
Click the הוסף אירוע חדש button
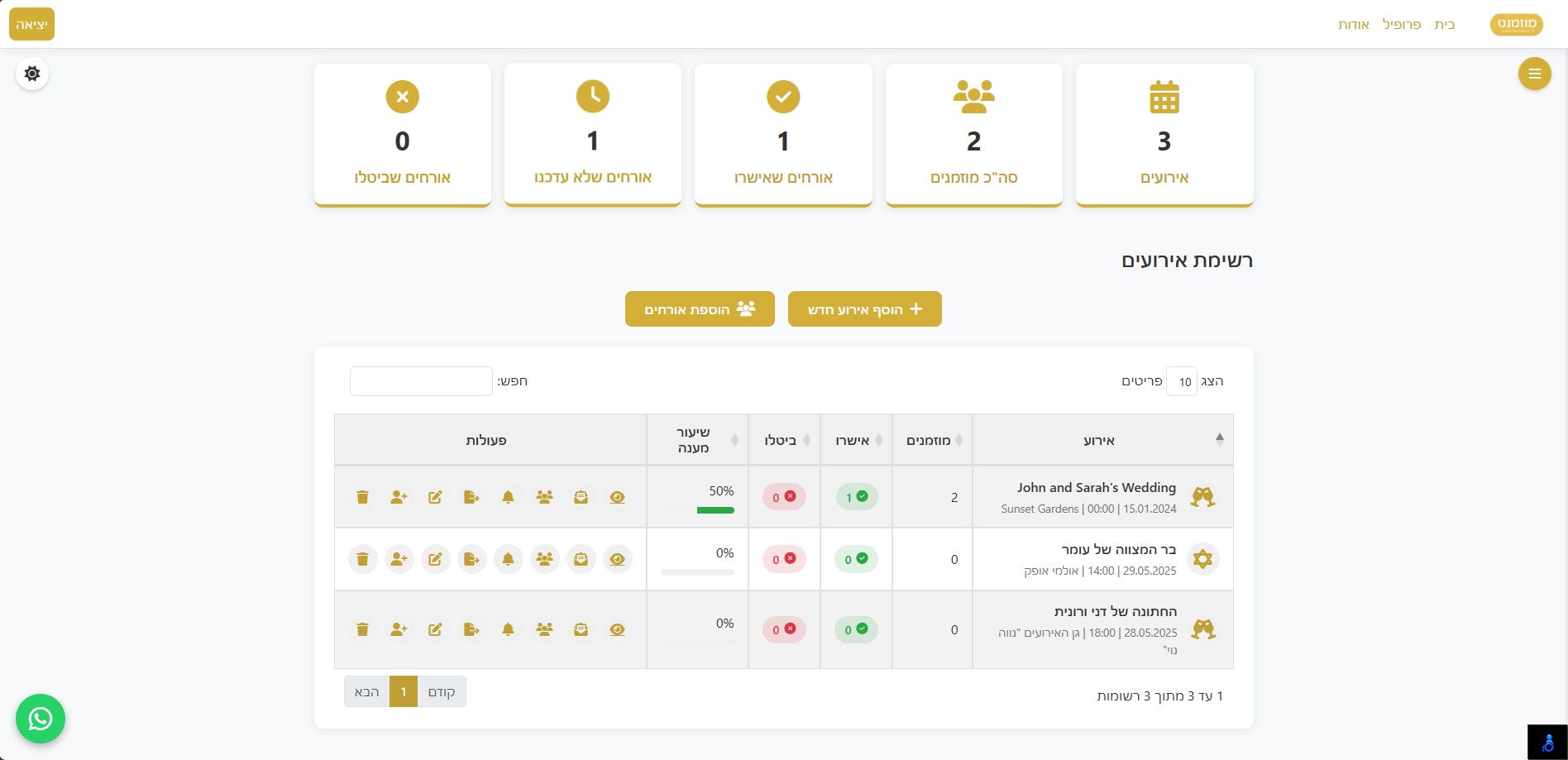864,309
